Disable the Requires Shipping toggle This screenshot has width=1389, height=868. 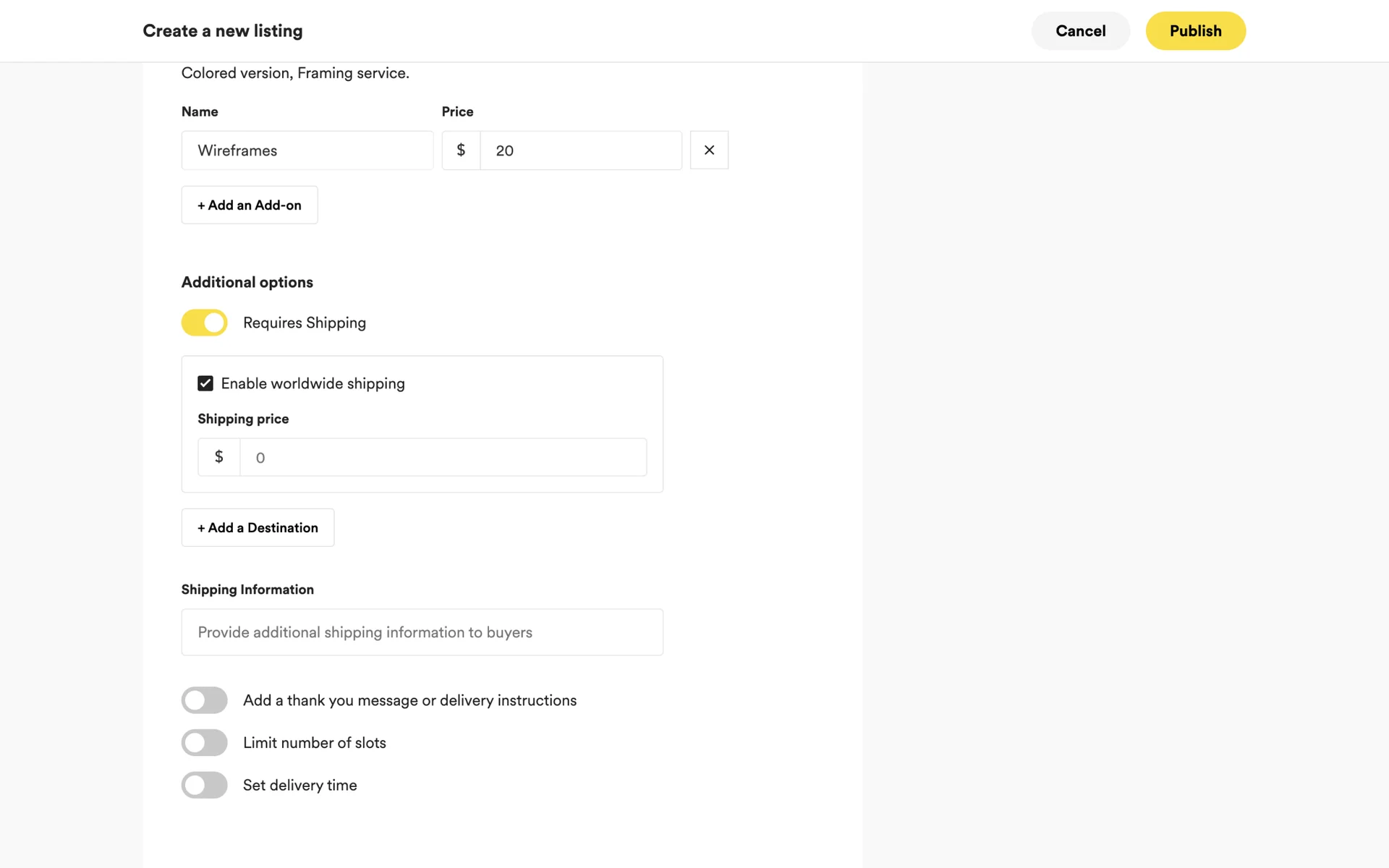(x=204, y=323)
